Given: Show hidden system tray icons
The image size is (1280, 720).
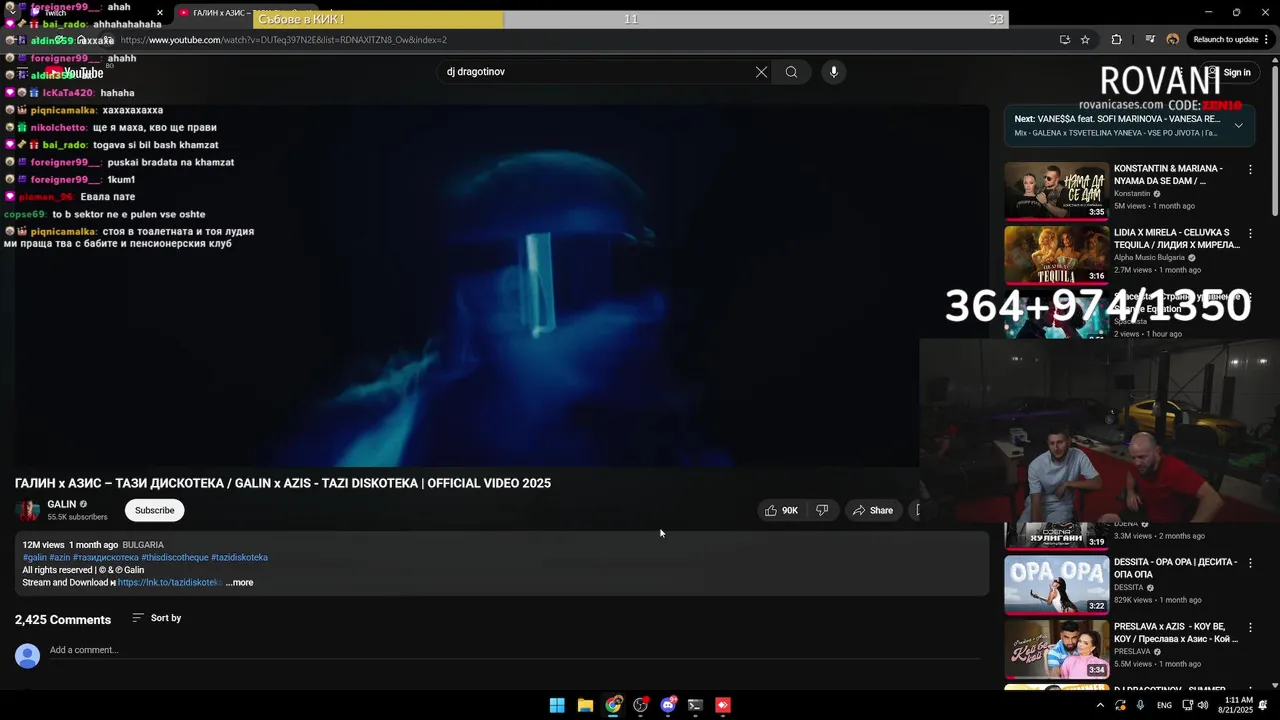Looking at the screenshot, I should tap(1100, 705).
